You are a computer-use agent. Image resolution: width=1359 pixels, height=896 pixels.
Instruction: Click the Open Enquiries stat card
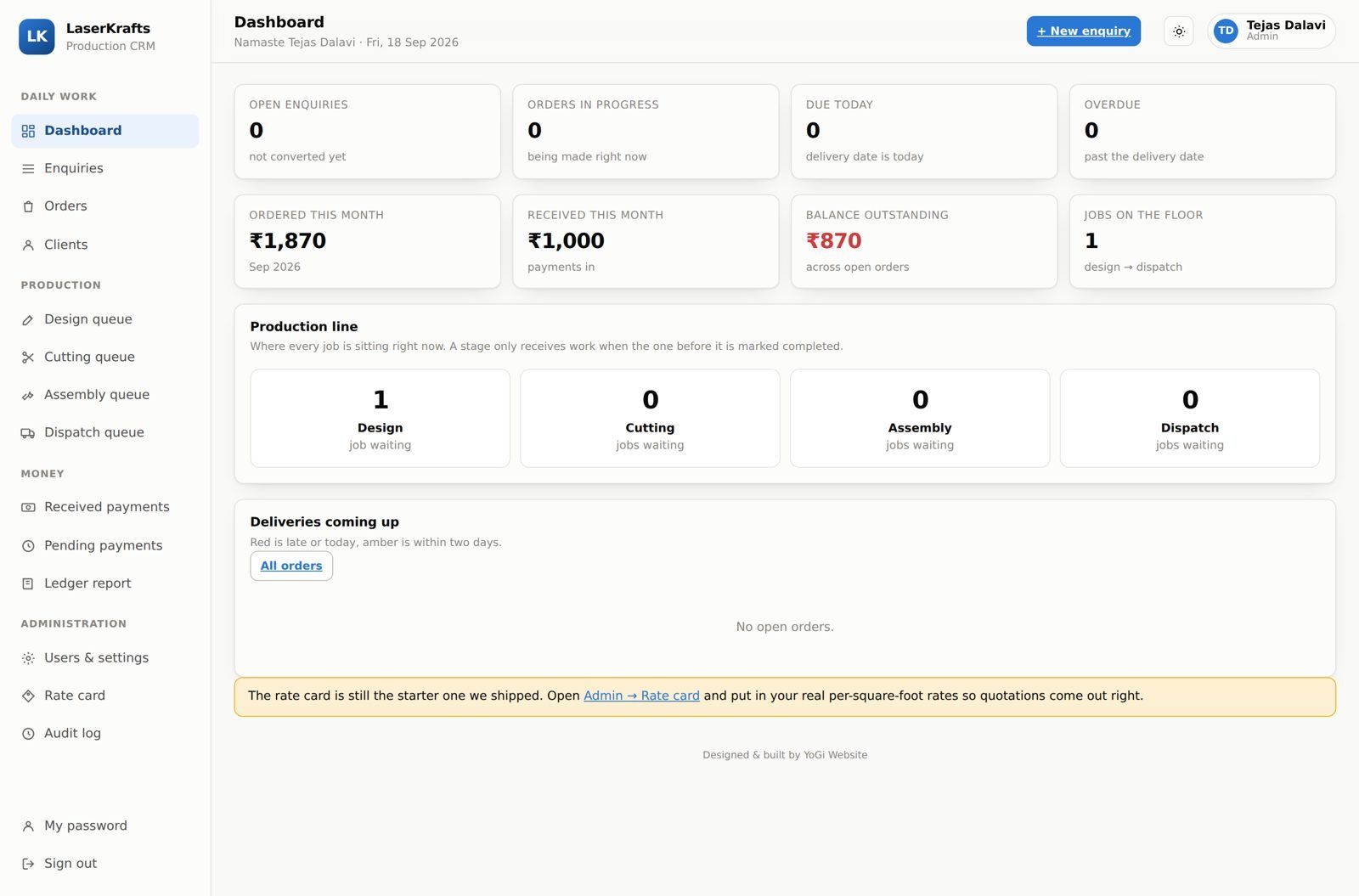pos(368,132)
